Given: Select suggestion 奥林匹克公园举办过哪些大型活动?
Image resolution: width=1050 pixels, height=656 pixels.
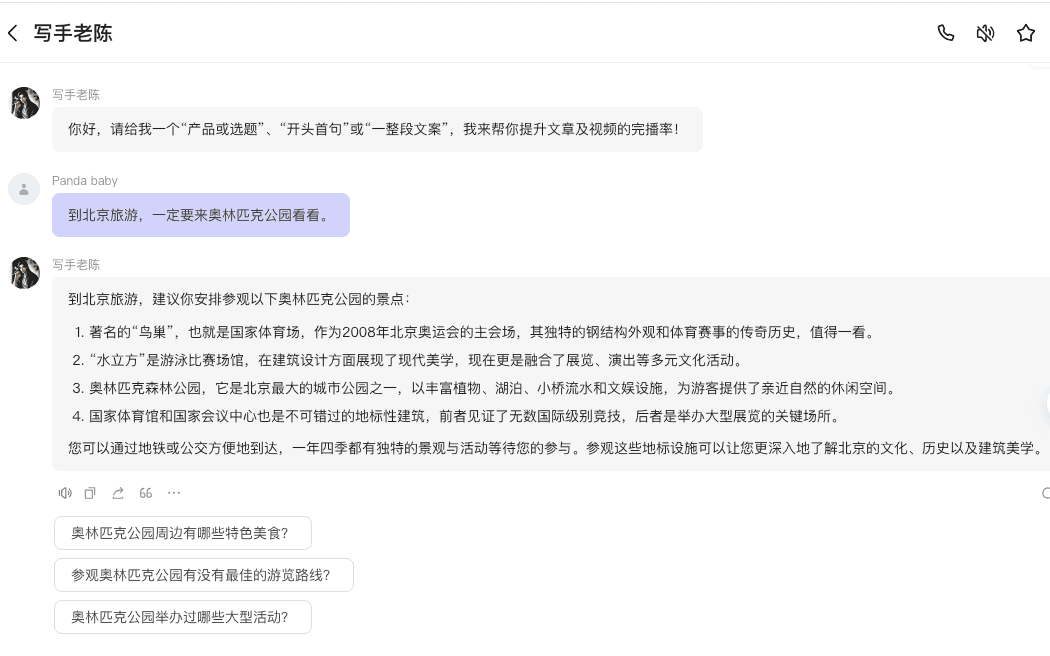Looking at the screenshot, I should [182, 617].
